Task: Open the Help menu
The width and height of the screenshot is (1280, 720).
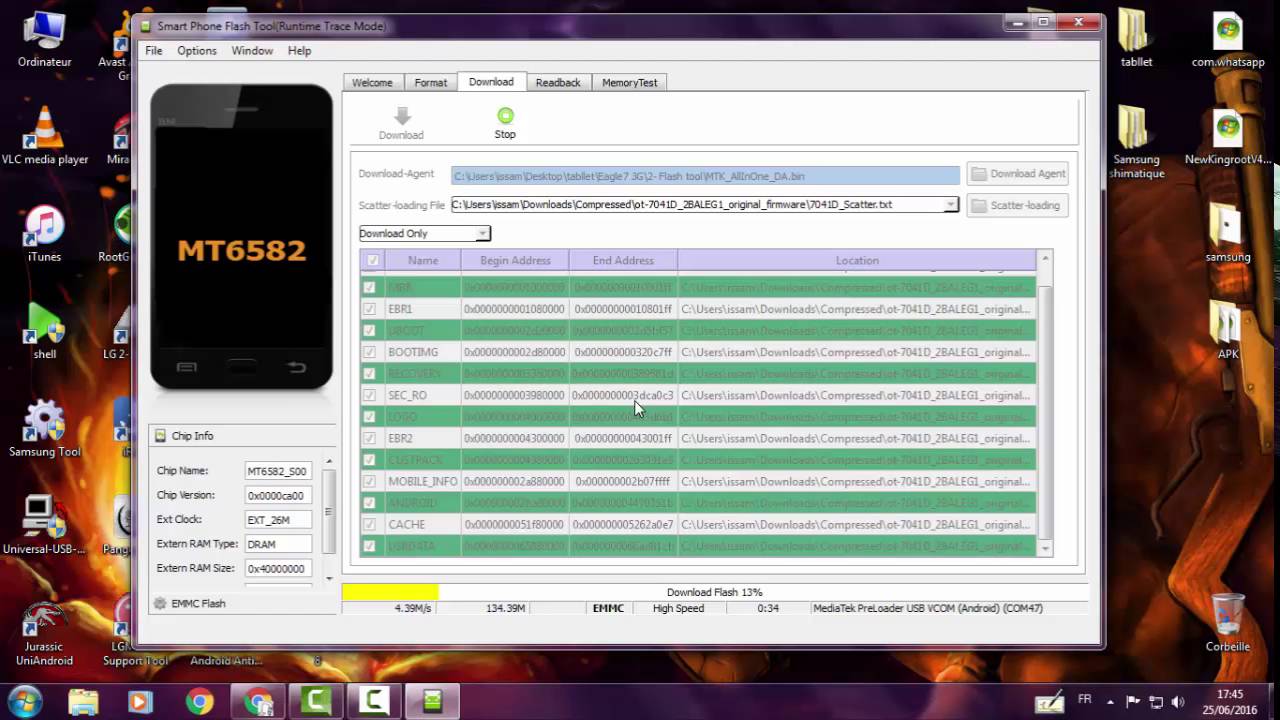Action: click(x=299, y=50)
